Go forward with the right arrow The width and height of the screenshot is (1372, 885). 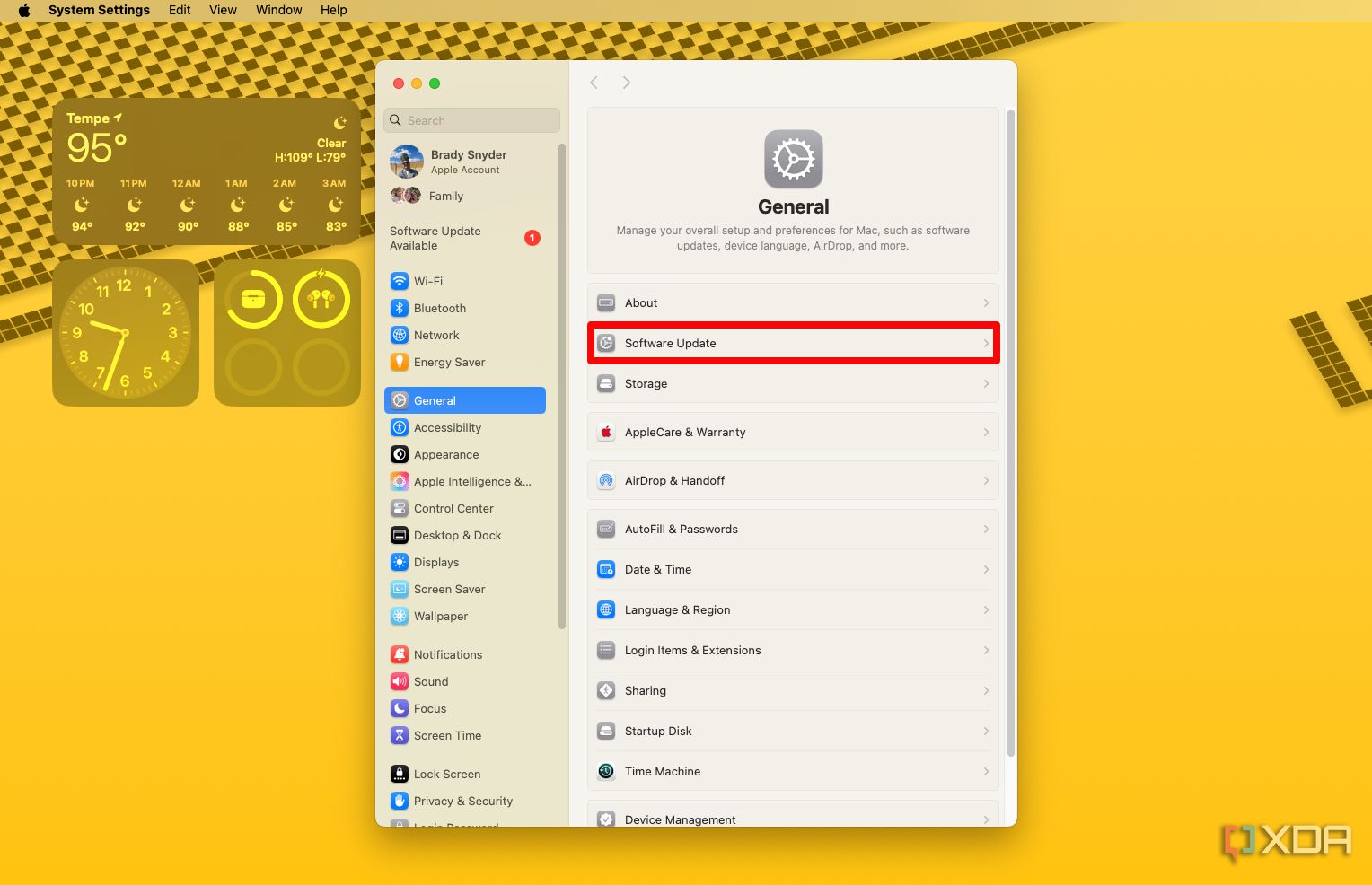[x=626, y=83]
